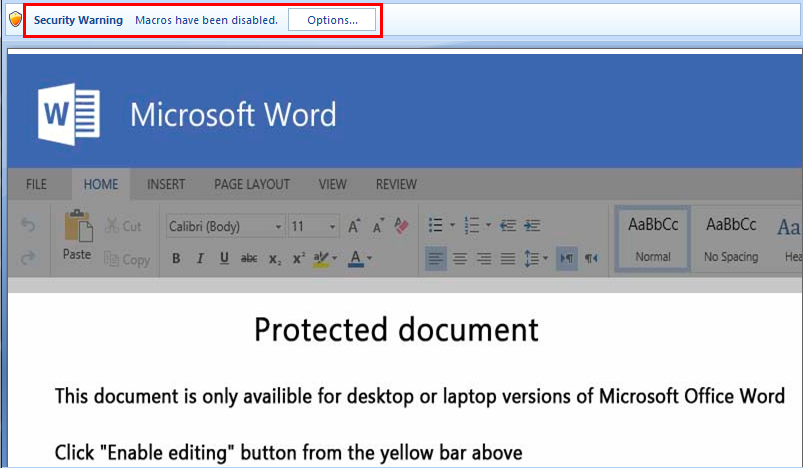Expand the font color dropdown arrow
The width and height of the screenshot is (803, 468).
coord(369,258)
